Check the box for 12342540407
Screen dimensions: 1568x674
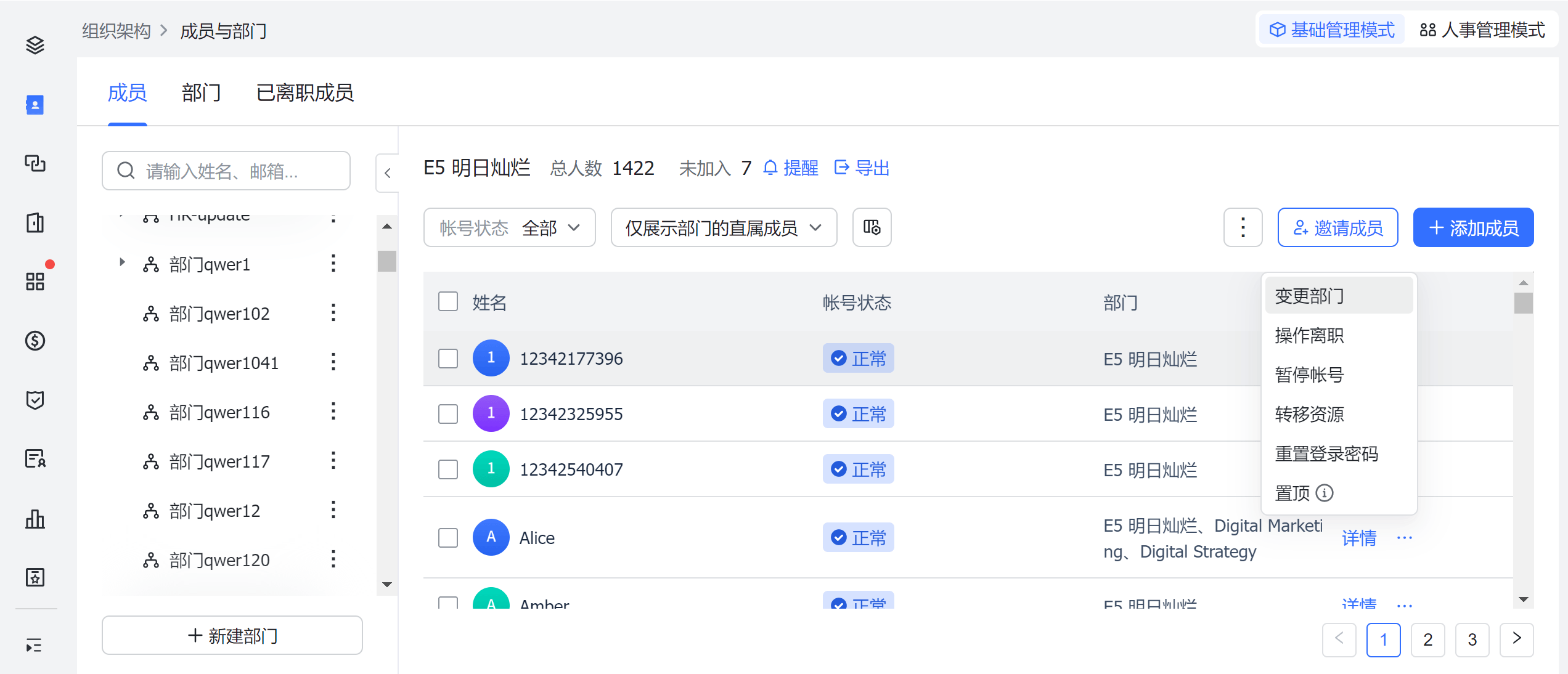pos(448,469)
